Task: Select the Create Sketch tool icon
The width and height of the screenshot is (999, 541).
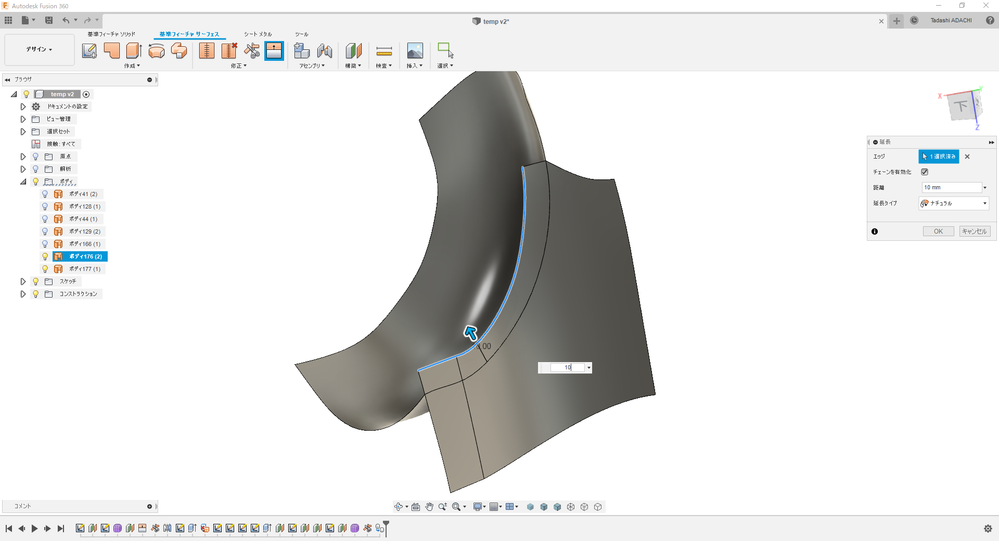Action: click(x=89, y=50)
